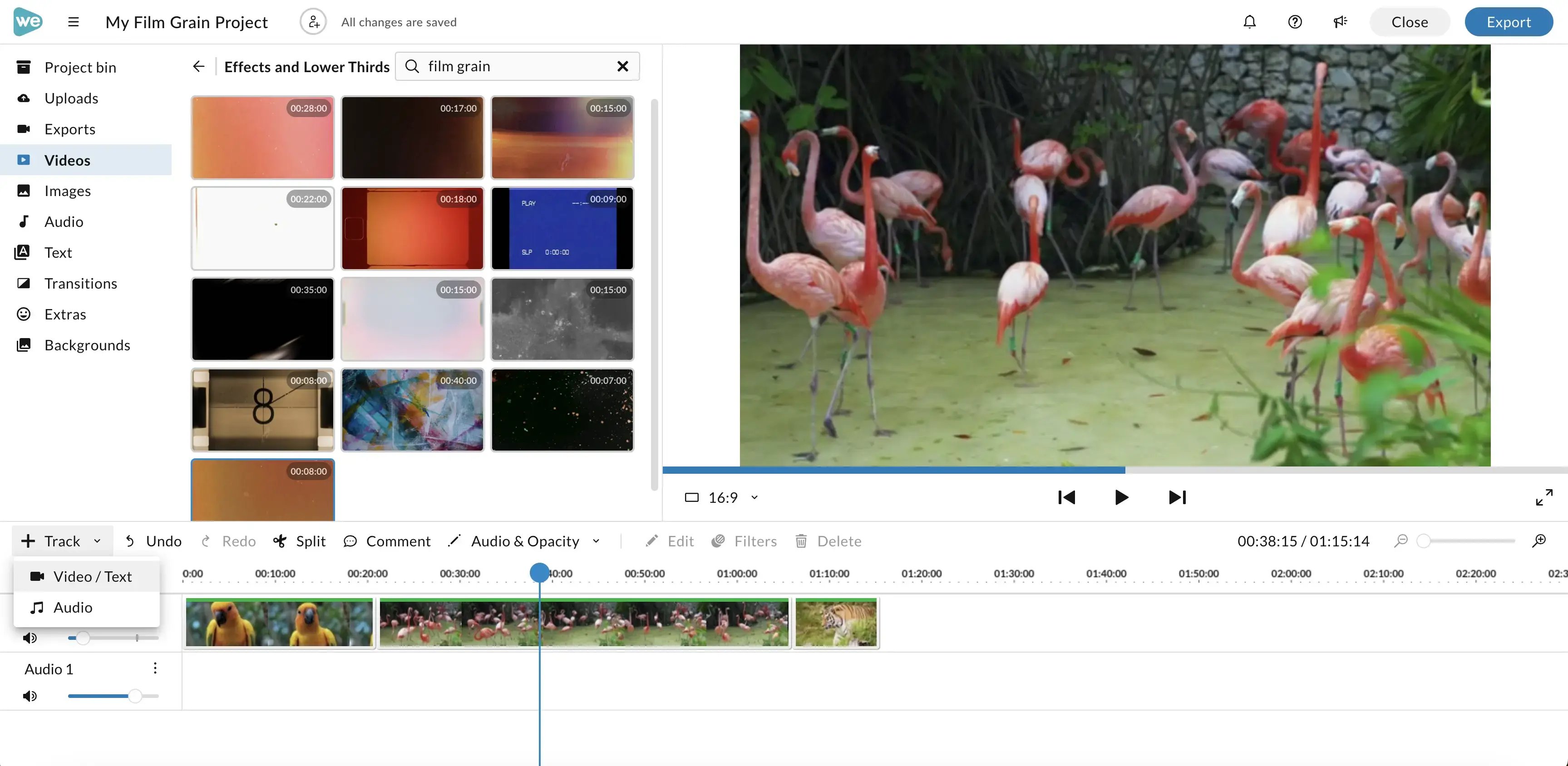The image size is (1568, 766).
Task: Click Audio & Opacity tool
Action: 514,541
